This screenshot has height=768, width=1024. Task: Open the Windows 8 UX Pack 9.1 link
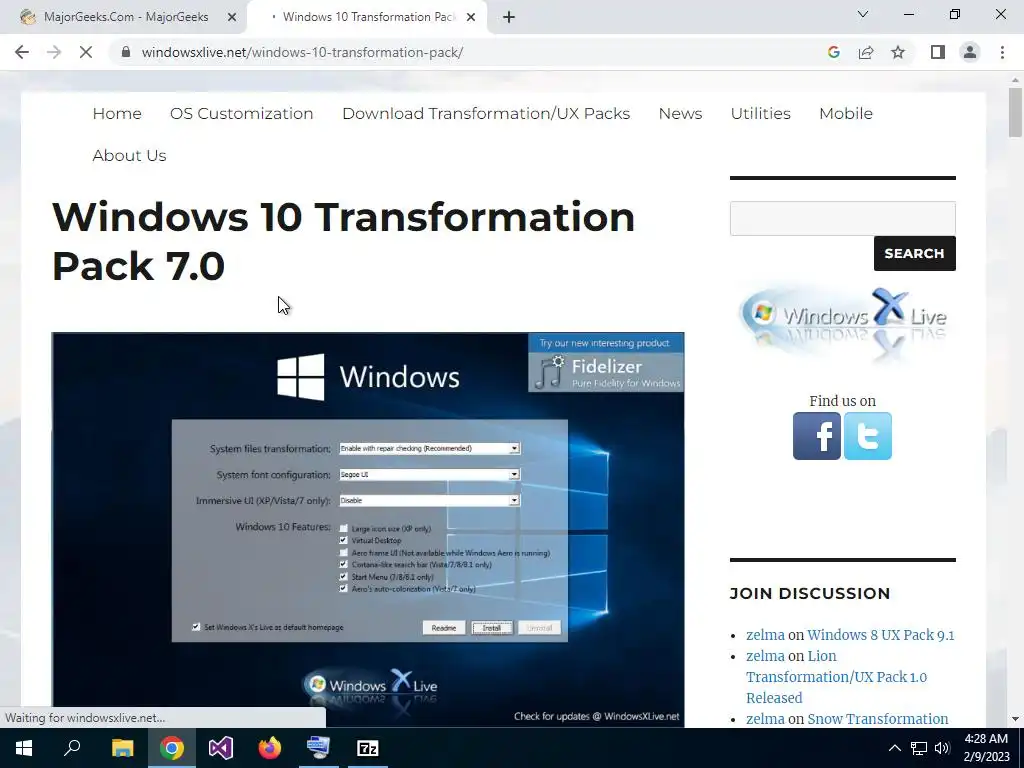point(880,635)
